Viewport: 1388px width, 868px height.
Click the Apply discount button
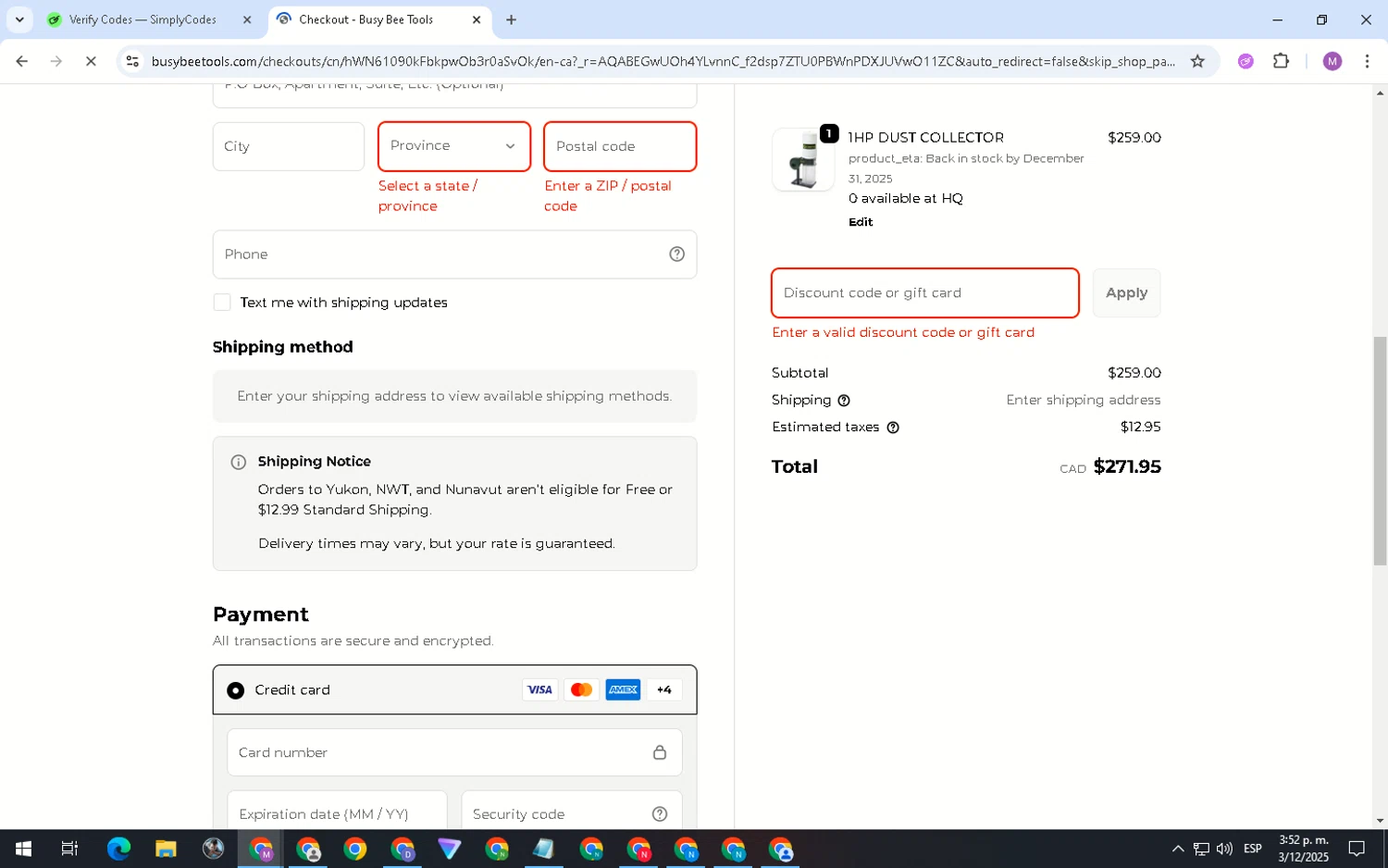click(x=1126, y=293)
